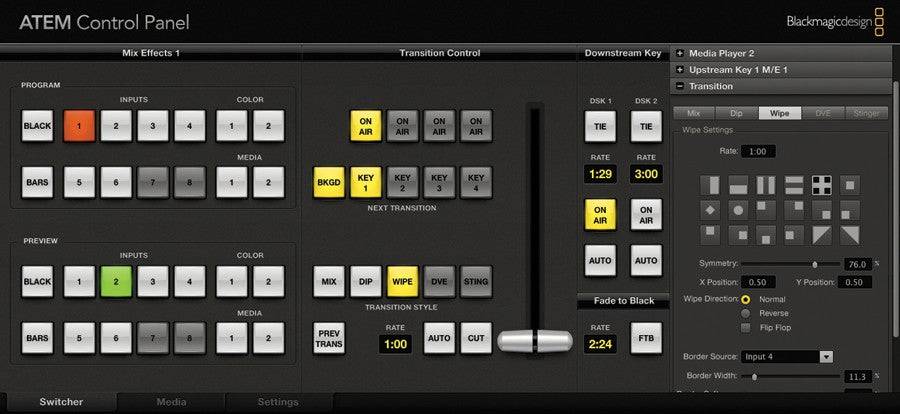Choose the left-to-right vertical wipe pattern
The height and width of the screenshot is (414, 900).
click(x=710, y=185)
